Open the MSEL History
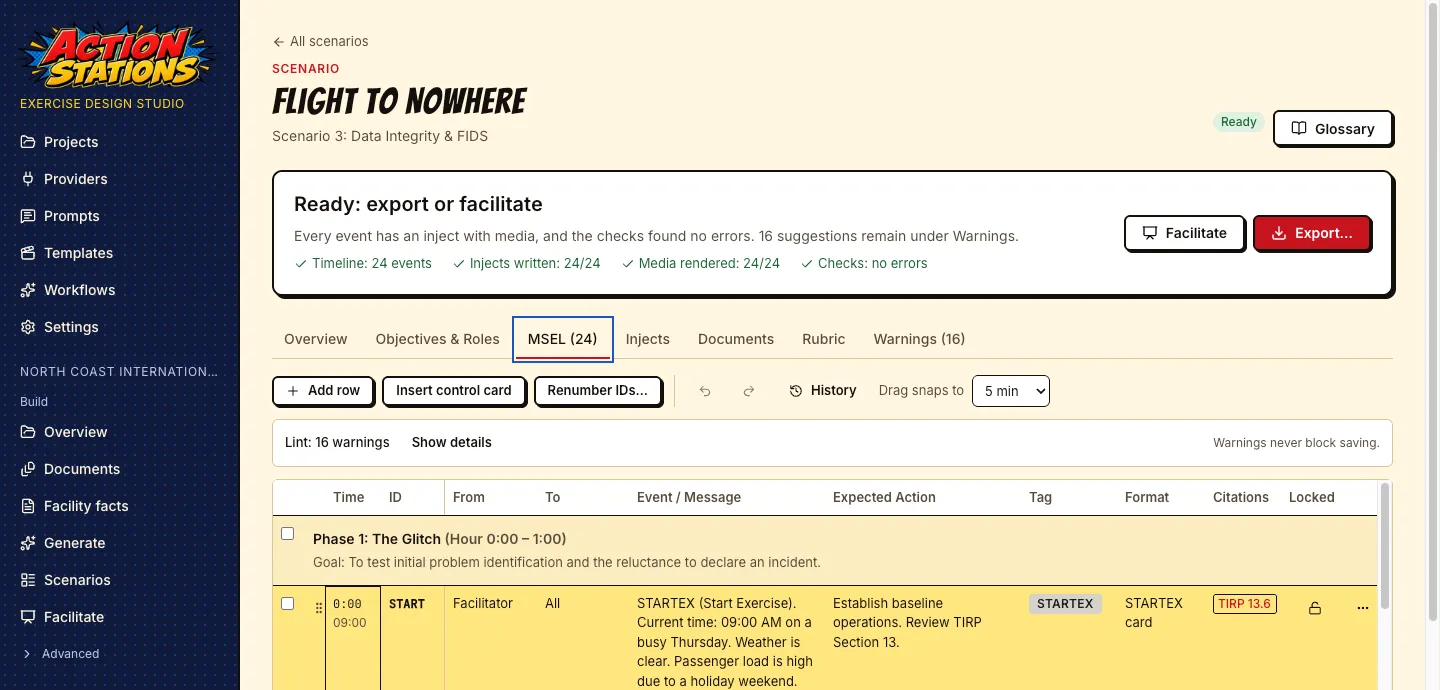1440x690 pixels. (x=823, y=391)
